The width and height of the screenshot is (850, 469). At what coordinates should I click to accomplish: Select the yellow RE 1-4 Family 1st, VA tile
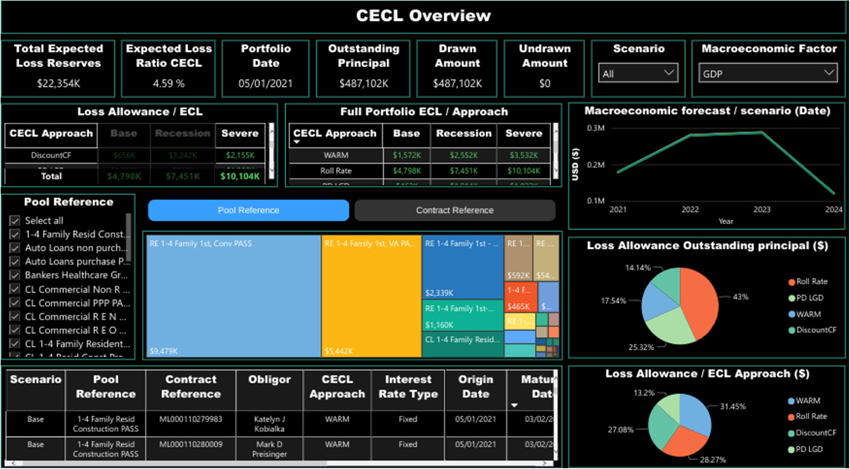(370, 295)
